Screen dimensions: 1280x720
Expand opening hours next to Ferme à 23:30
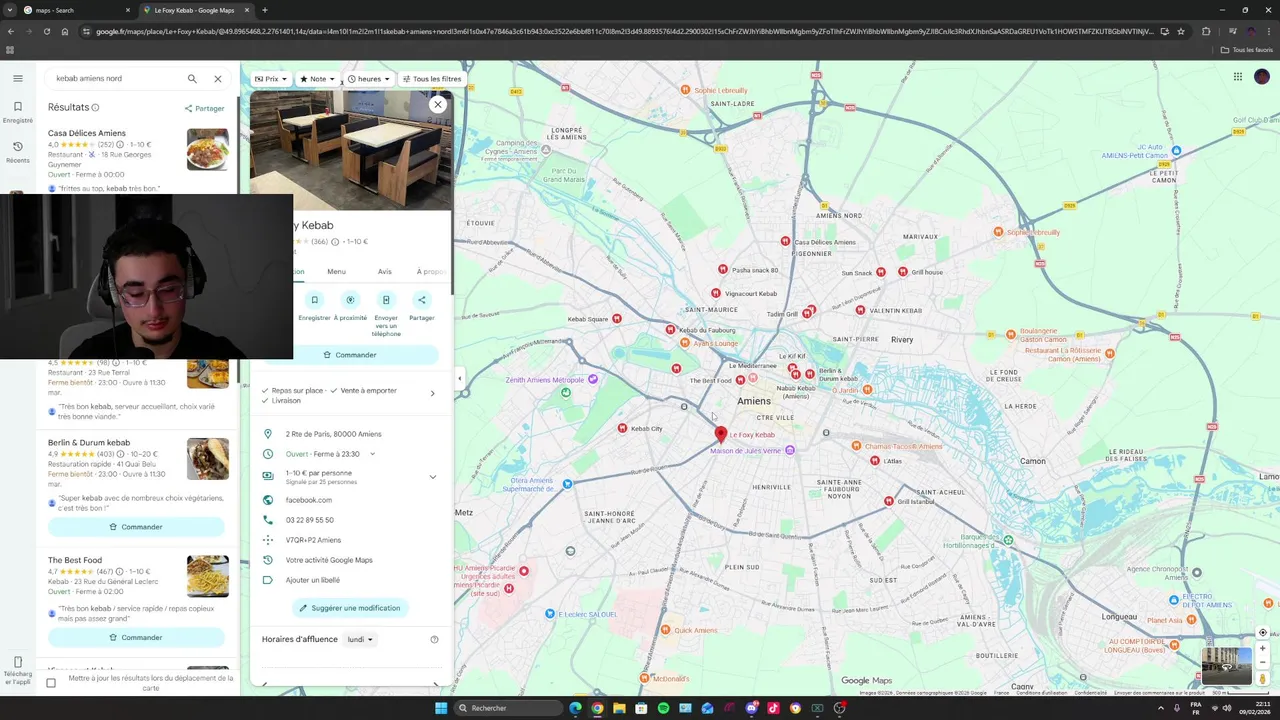click(372, 454)
